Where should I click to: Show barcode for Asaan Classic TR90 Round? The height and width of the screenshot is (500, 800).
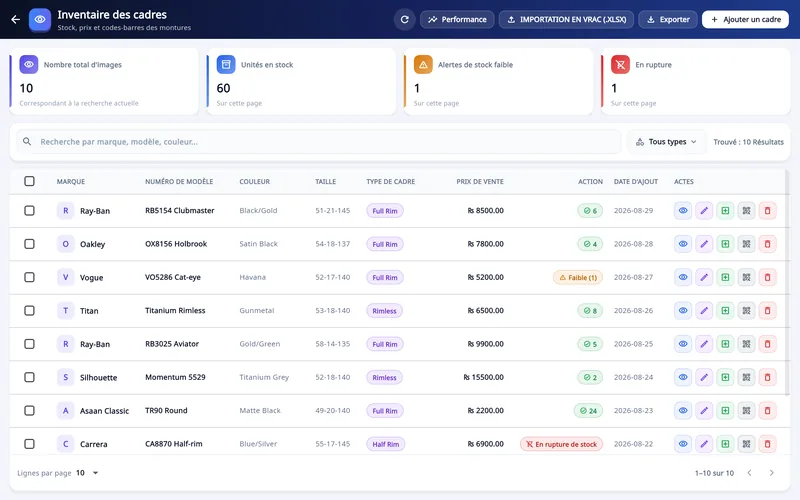point(746,411)
